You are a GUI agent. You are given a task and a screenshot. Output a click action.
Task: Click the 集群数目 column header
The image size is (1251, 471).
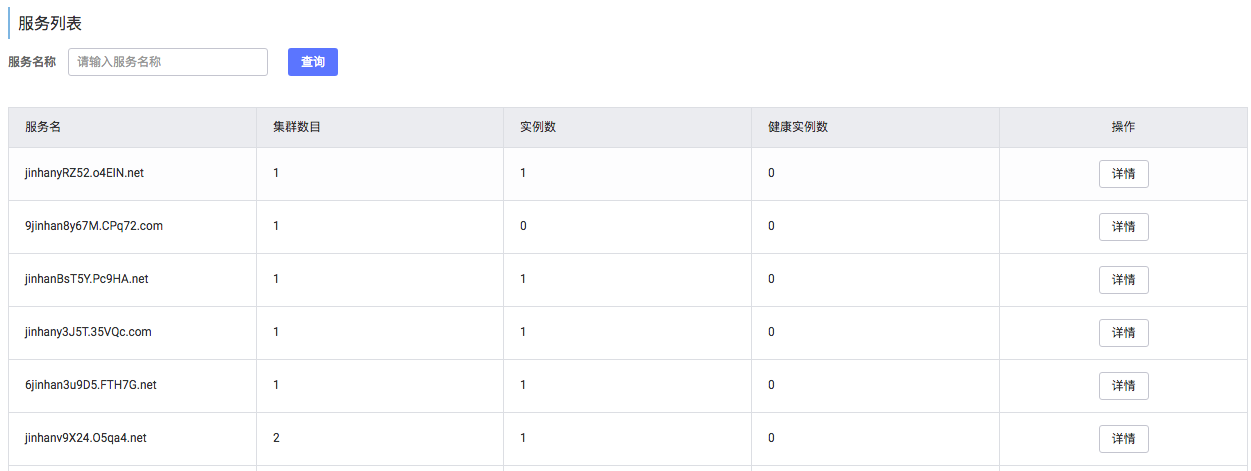(297, 128)
